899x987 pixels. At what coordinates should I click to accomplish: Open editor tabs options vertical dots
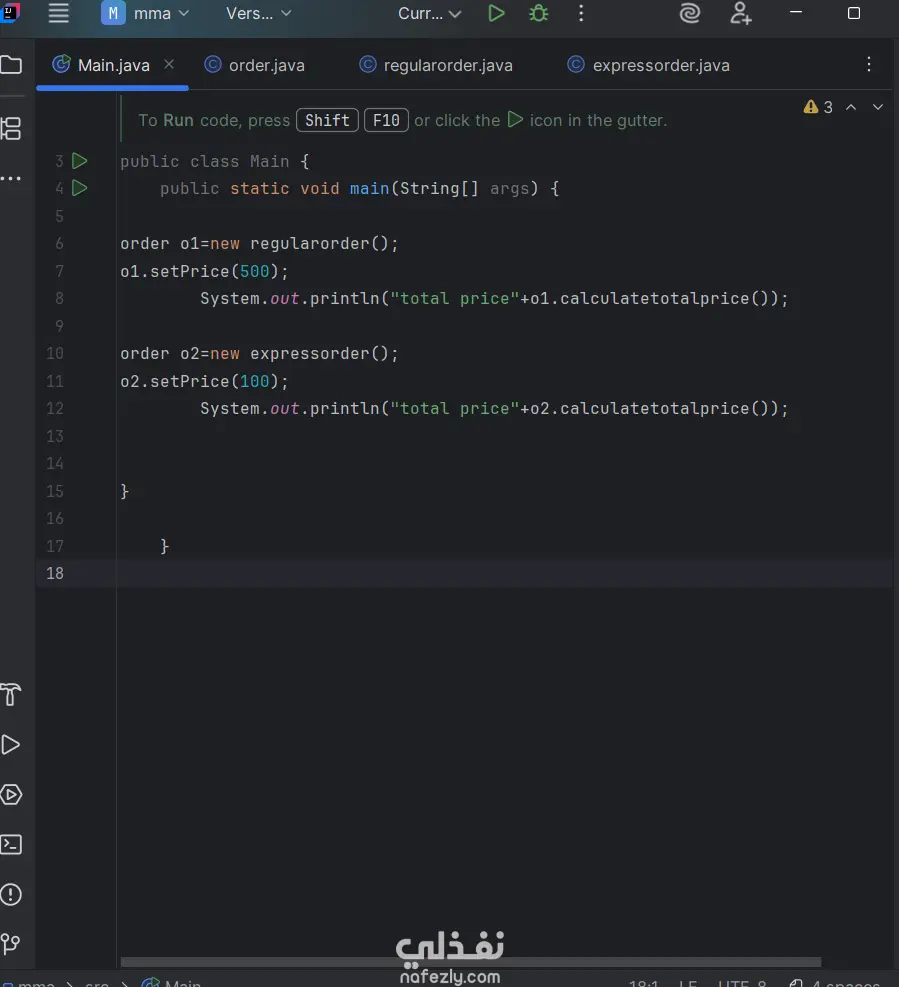coord(869,64)
